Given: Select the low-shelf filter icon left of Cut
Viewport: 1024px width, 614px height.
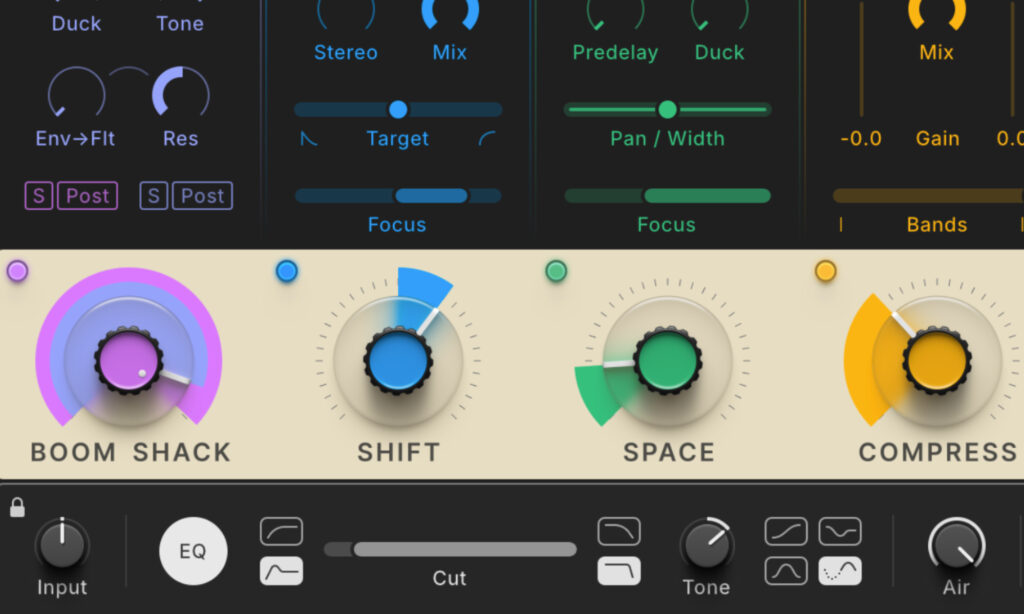Looking at the screenshot, I should click(281, 531).
